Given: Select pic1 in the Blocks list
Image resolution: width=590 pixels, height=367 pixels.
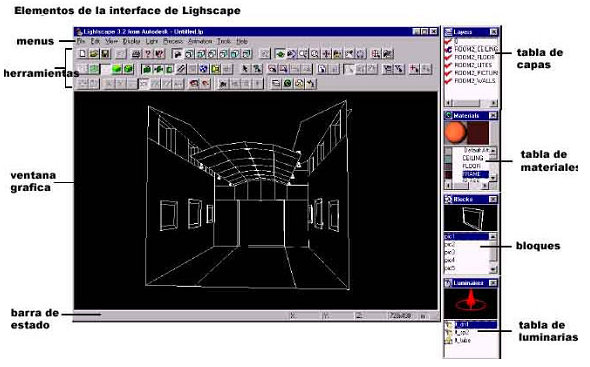Looking at the screenshot, I should click(467, 236).
